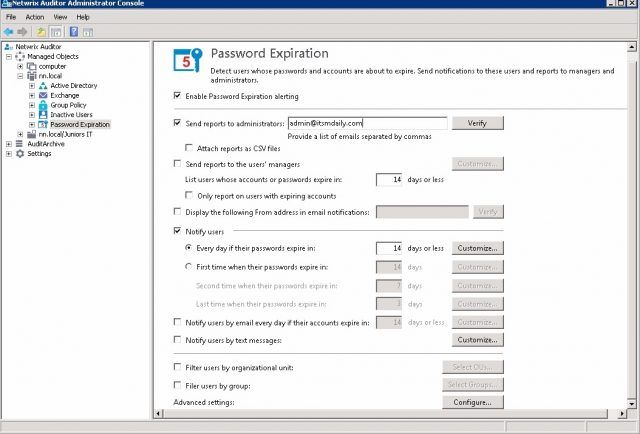The image size is (640, 434).
Task: Open the Action menu
Action: [35, 17]
